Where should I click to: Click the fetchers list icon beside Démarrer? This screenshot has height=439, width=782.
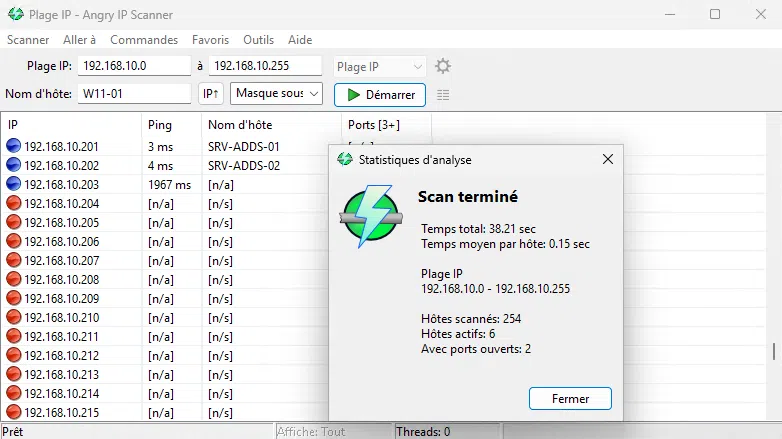tap(443, 94)
